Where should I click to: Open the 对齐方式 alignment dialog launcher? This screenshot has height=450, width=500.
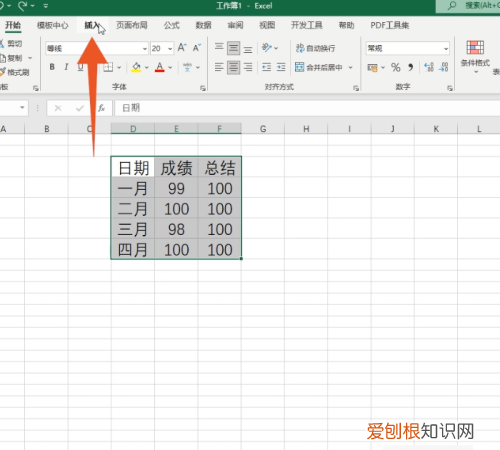click(356, 88)
